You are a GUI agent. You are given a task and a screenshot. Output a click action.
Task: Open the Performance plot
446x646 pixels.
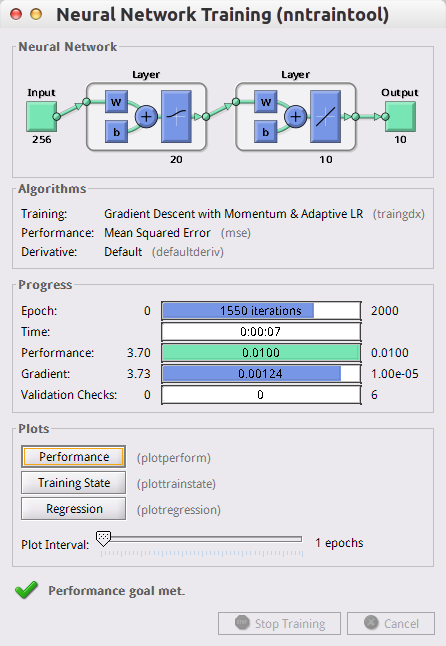pos(74,456)
